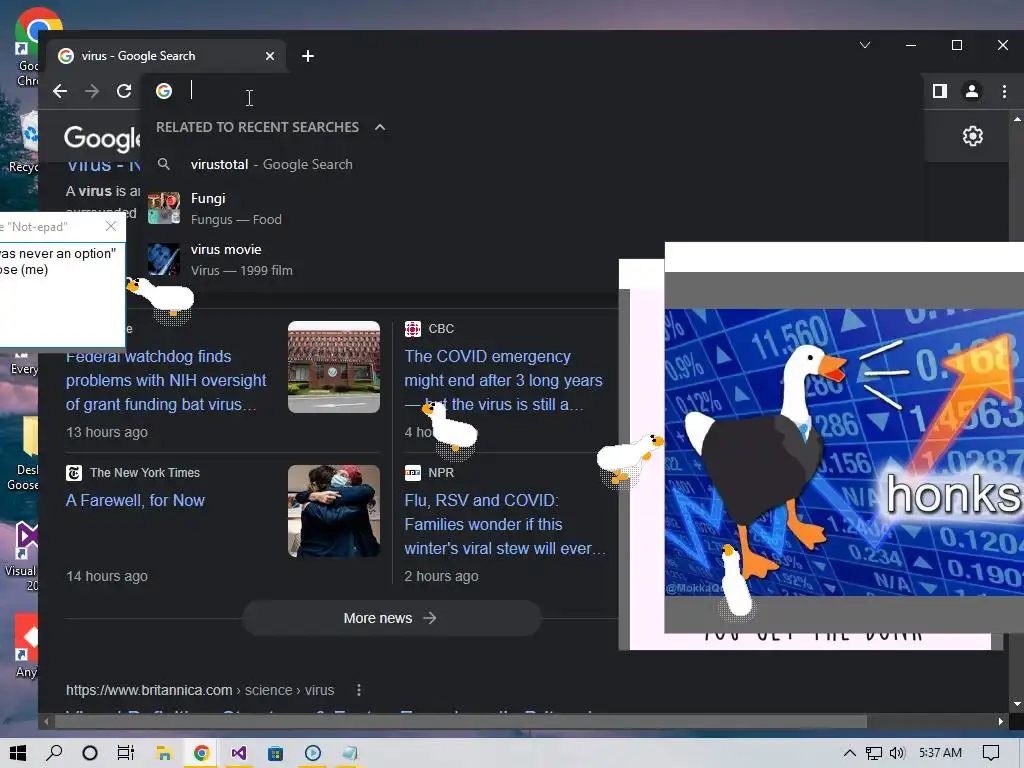The height and width of the screenshot is (768, 1024).
Task: Open File Explorer from the taskbar
Action: (x=164, y=753)
